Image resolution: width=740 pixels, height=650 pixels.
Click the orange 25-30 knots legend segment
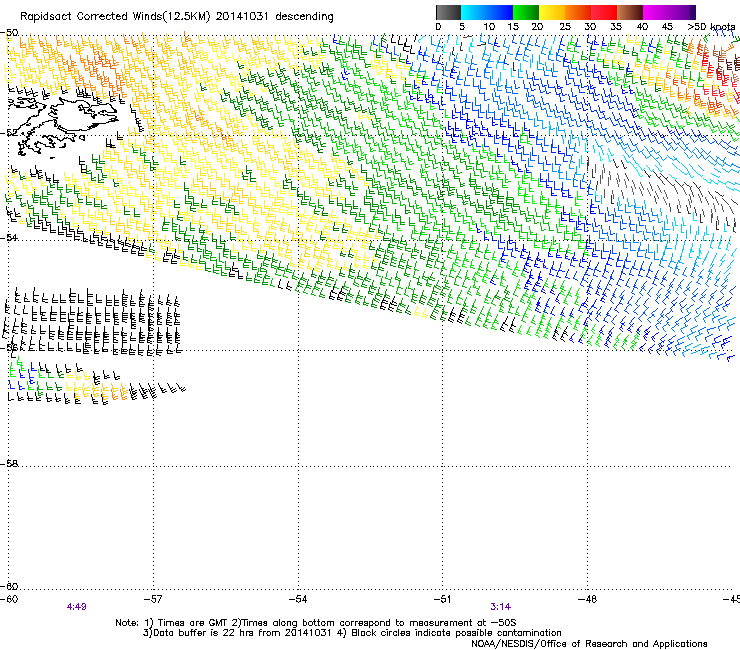coord(578,12)
